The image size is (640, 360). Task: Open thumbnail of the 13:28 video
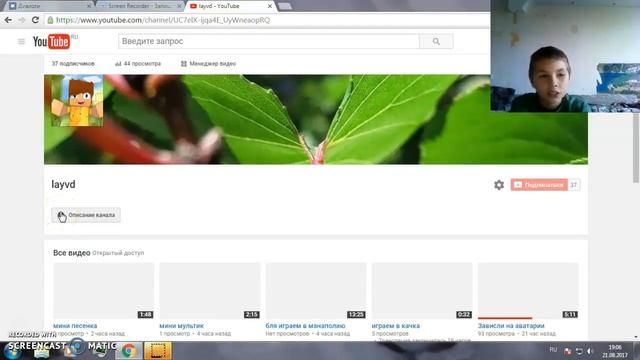click(x=316, y=291)
